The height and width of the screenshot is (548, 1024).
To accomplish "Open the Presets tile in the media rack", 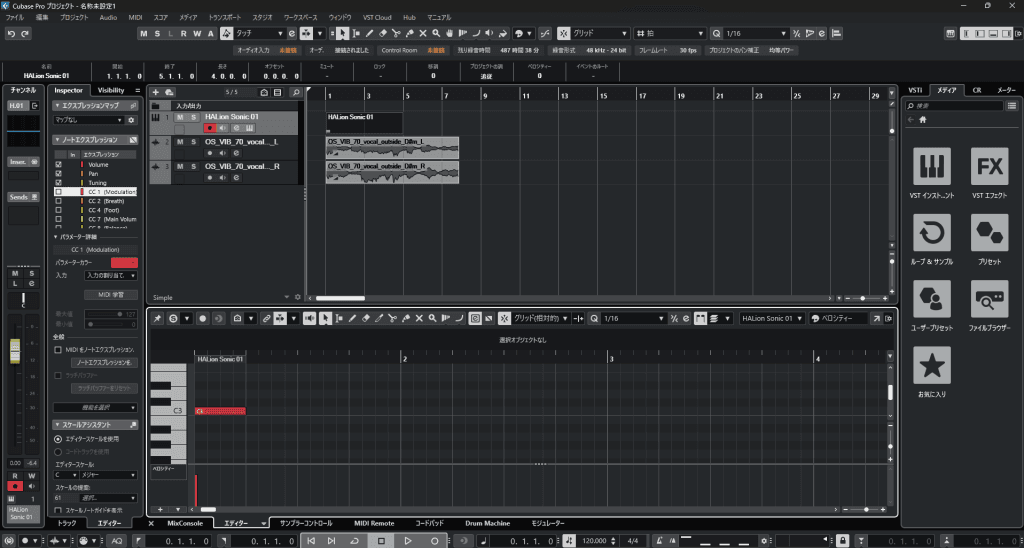I will tap(989, 233).
